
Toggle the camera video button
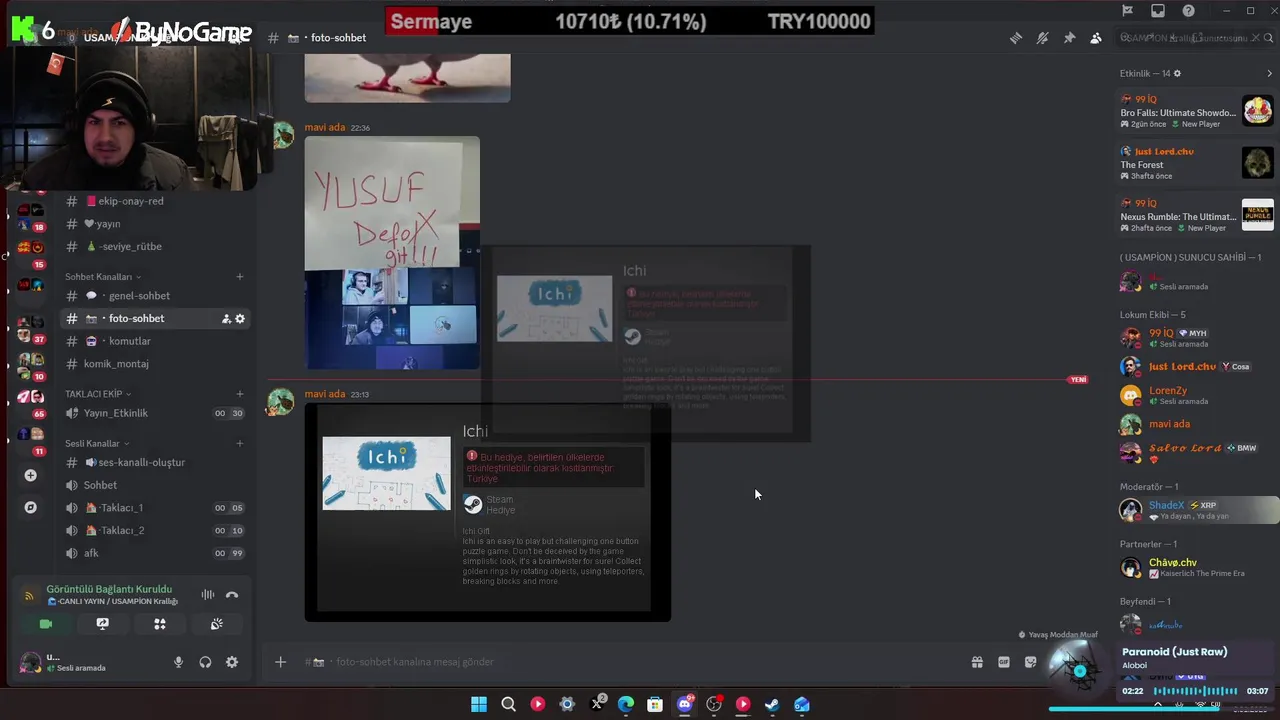[x=46, y=624]
